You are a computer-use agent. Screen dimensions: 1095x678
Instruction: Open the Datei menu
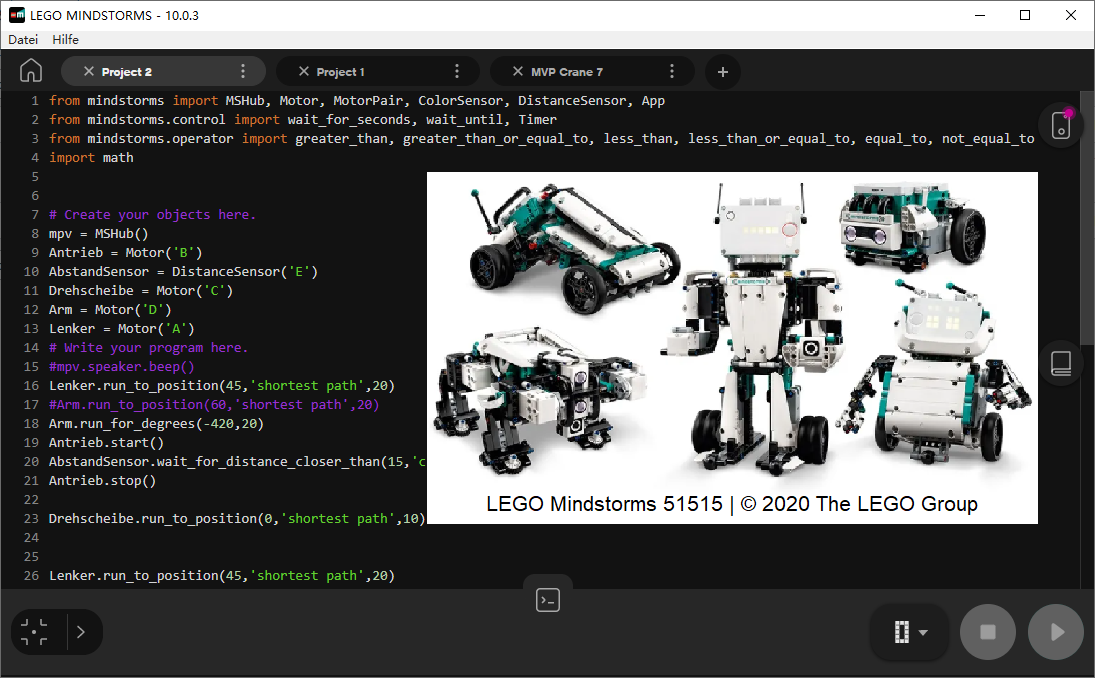point(22,39)
